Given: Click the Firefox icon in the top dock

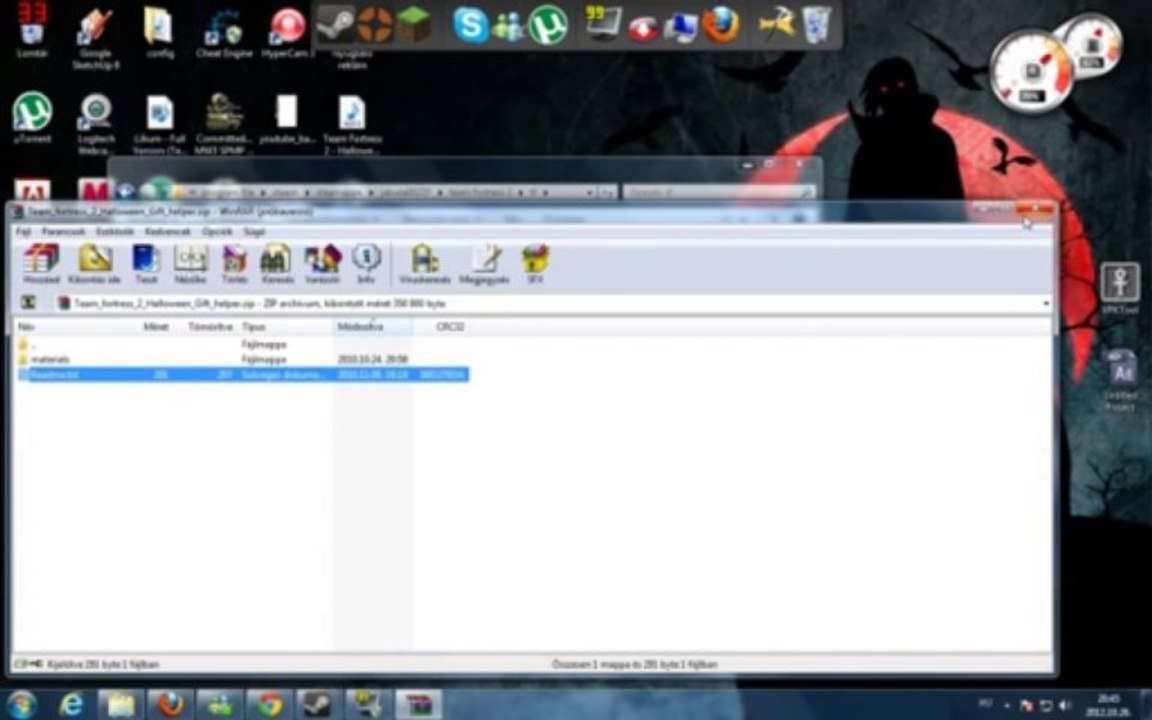Looking at the screenshot, I should click(721, 25).
